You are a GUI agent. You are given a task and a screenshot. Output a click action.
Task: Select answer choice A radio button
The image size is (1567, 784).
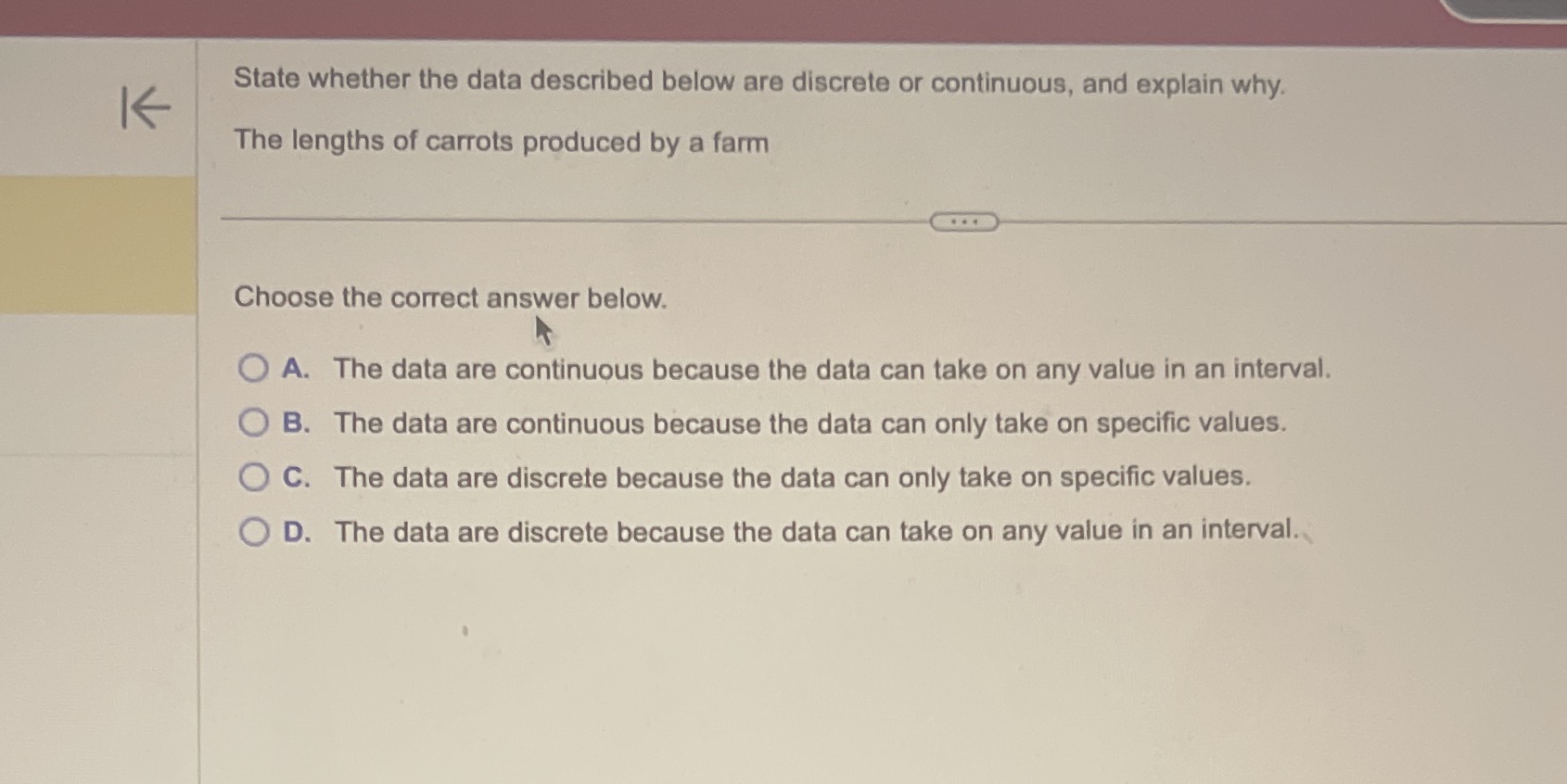[x=251, y=370]
